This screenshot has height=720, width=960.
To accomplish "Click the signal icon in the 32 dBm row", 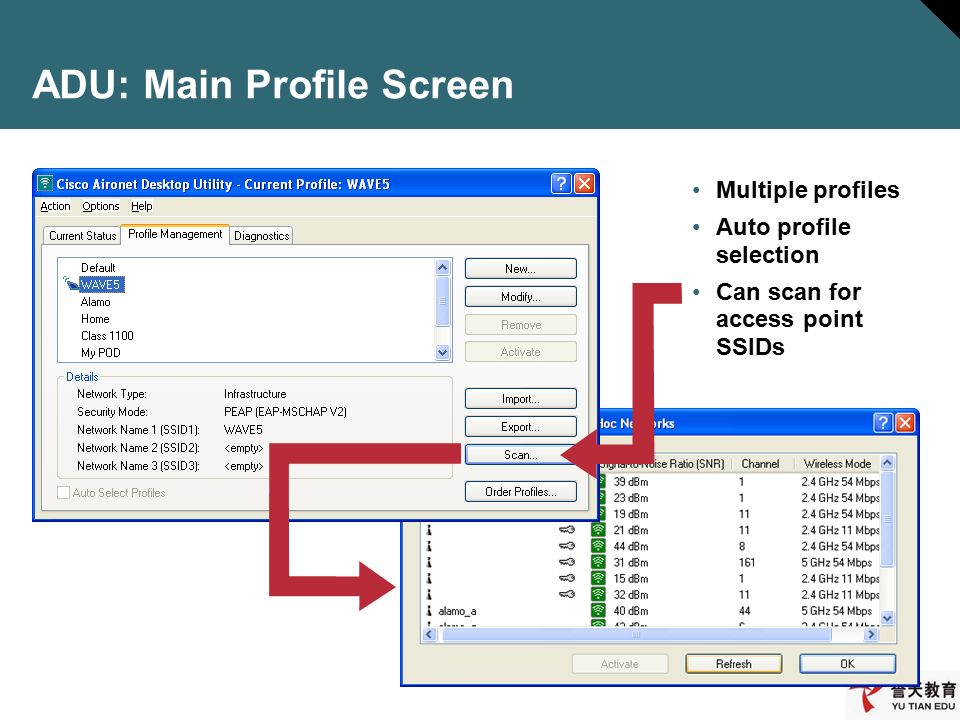I will tap(598, 594).
